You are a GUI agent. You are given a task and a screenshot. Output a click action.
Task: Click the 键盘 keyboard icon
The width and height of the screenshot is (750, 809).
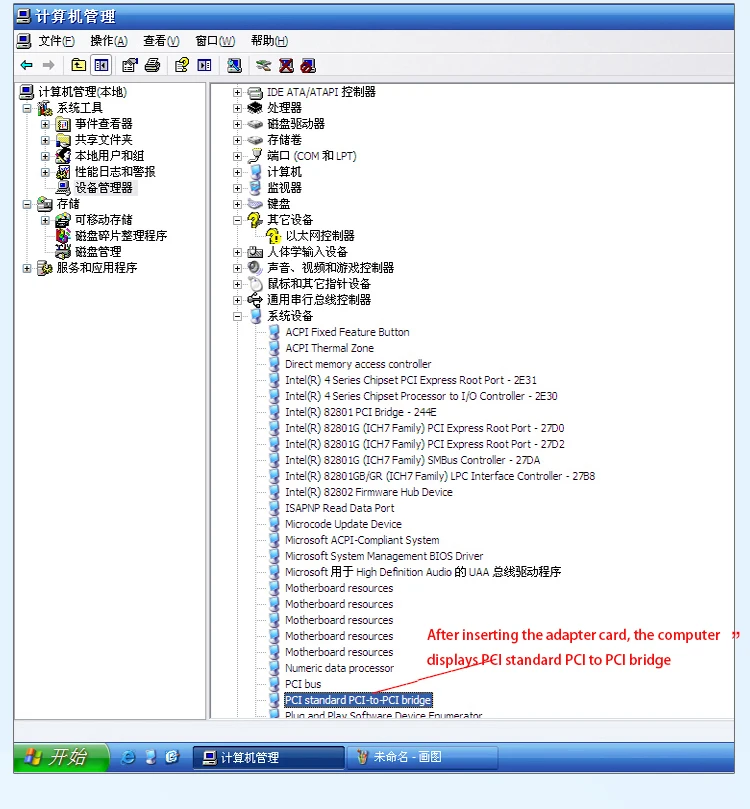[x=255, y=204]
